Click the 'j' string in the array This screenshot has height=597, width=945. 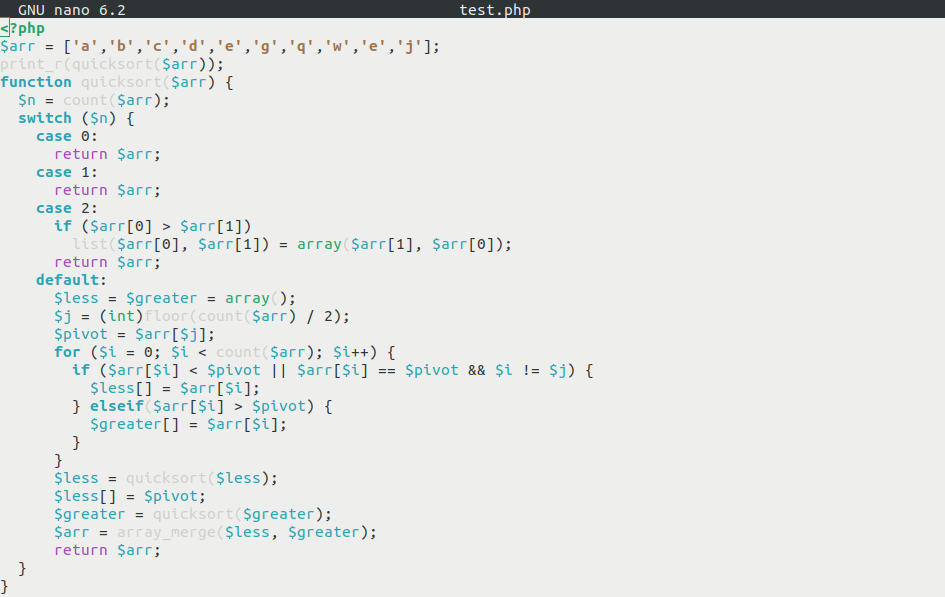(409, 46)
